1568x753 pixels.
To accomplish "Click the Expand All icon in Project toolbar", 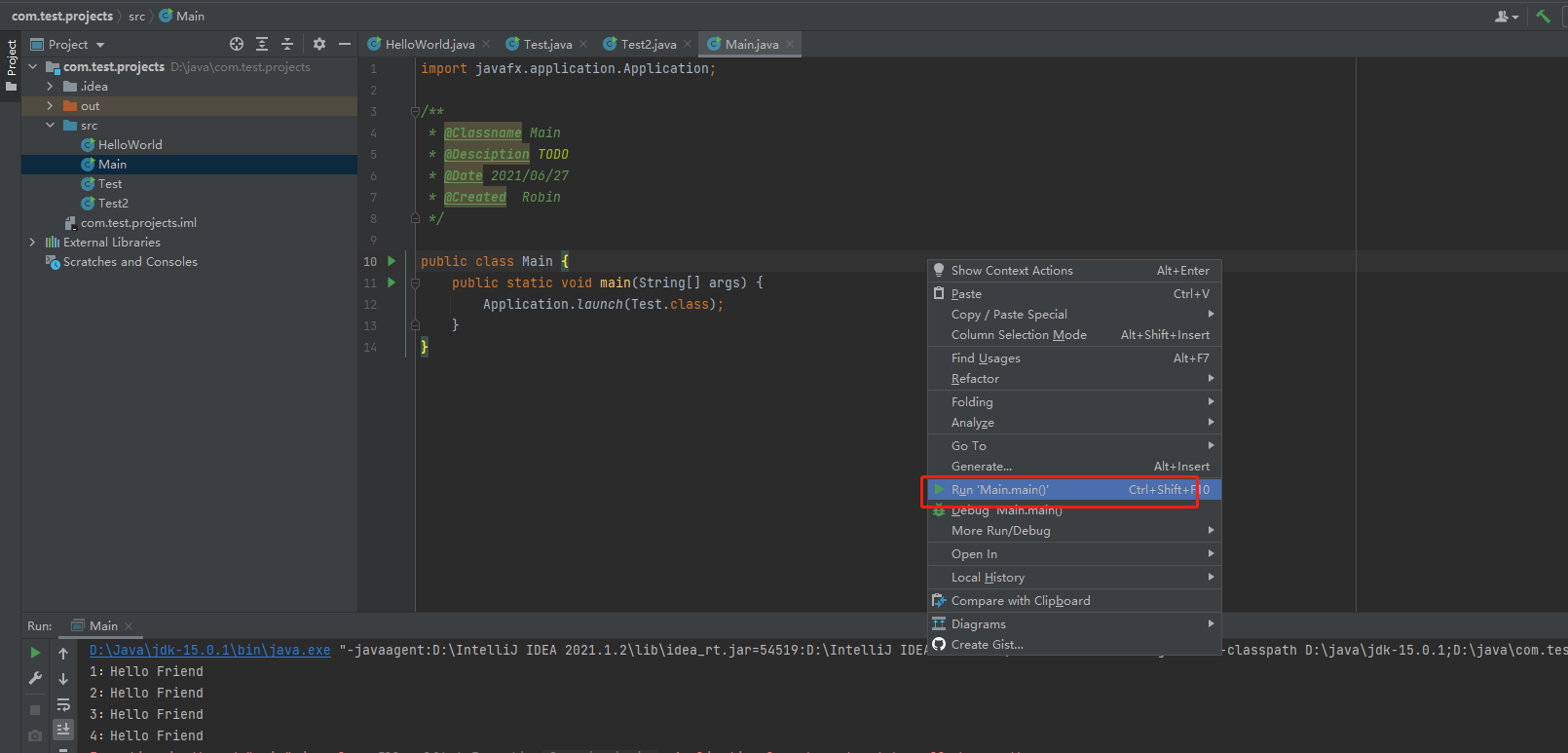I will (x=262, y=44).
